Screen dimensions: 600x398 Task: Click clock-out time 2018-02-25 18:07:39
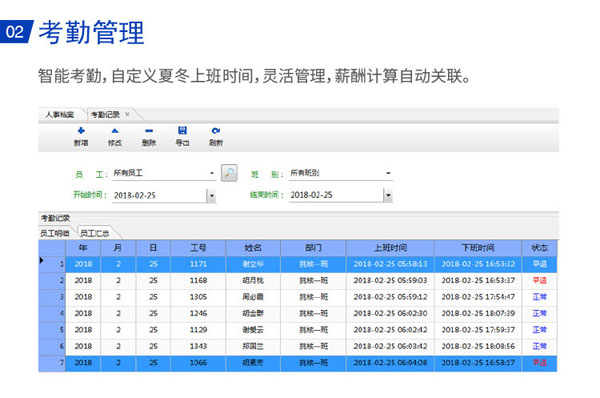(x=478, y=313)
